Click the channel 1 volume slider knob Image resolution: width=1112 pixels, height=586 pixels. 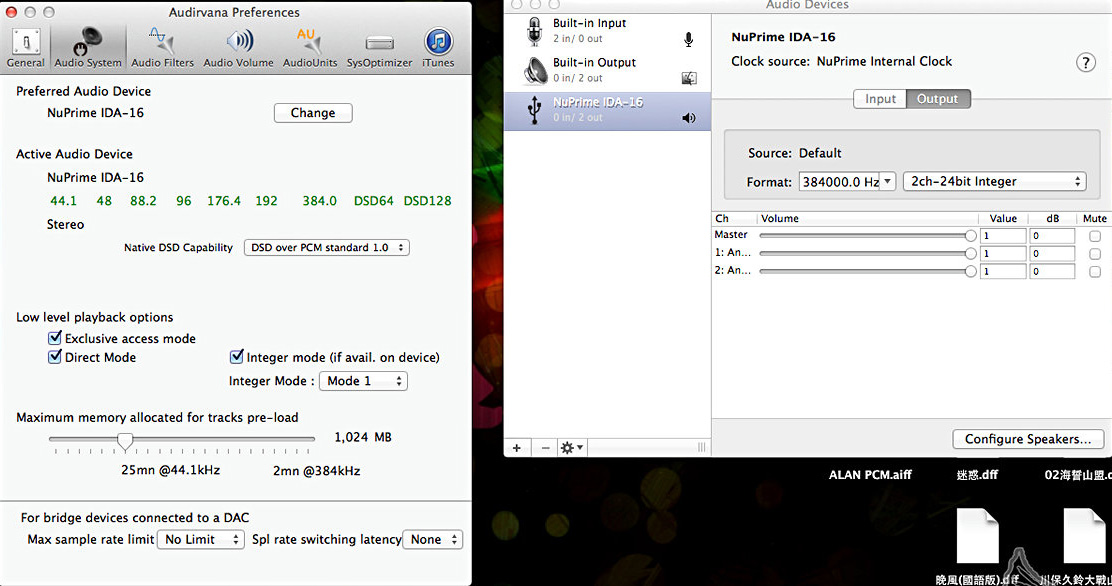[970, 253]
